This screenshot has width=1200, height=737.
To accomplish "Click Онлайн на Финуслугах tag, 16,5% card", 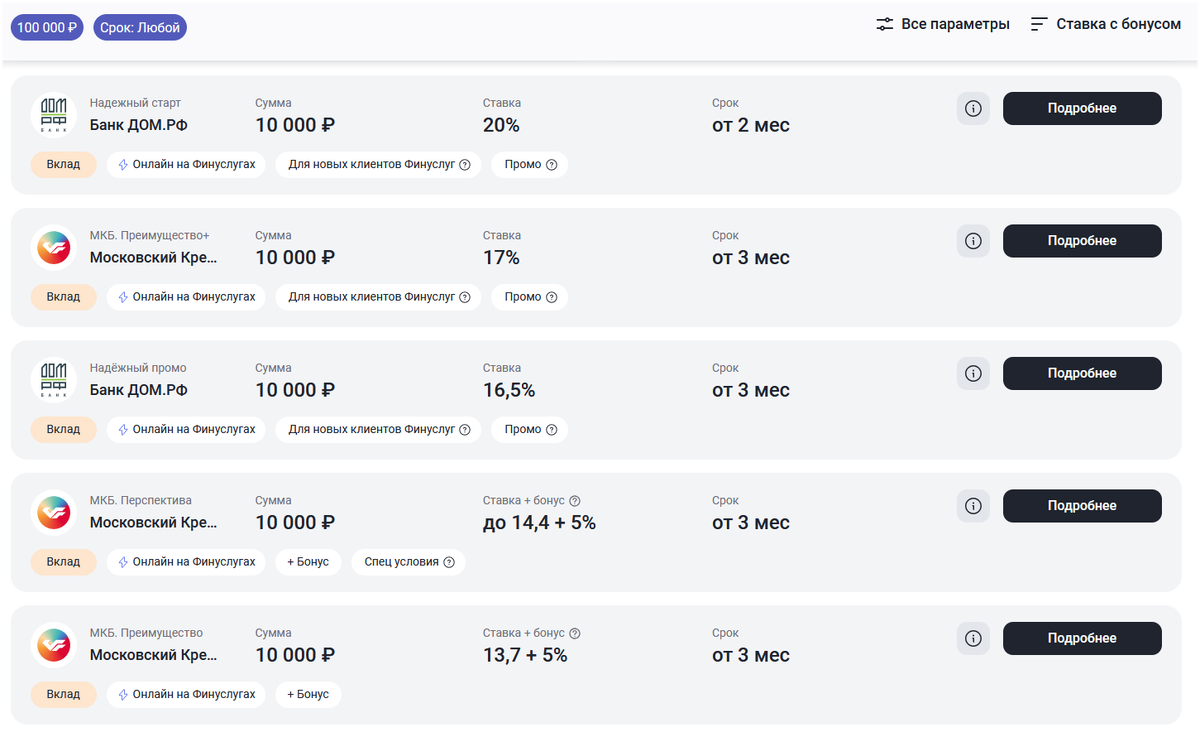I will (x=186, y=430).
